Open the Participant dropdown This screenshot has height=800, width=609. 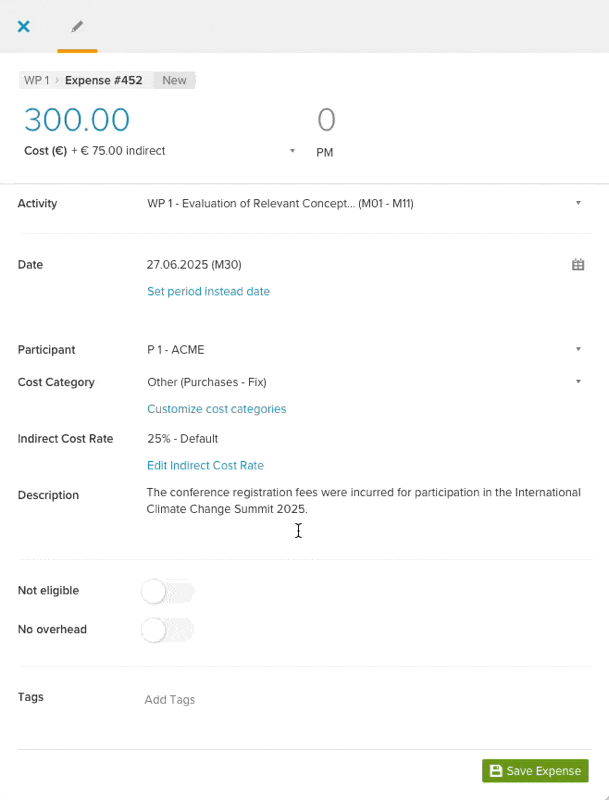pyautogui.click(x=364, y=349)
